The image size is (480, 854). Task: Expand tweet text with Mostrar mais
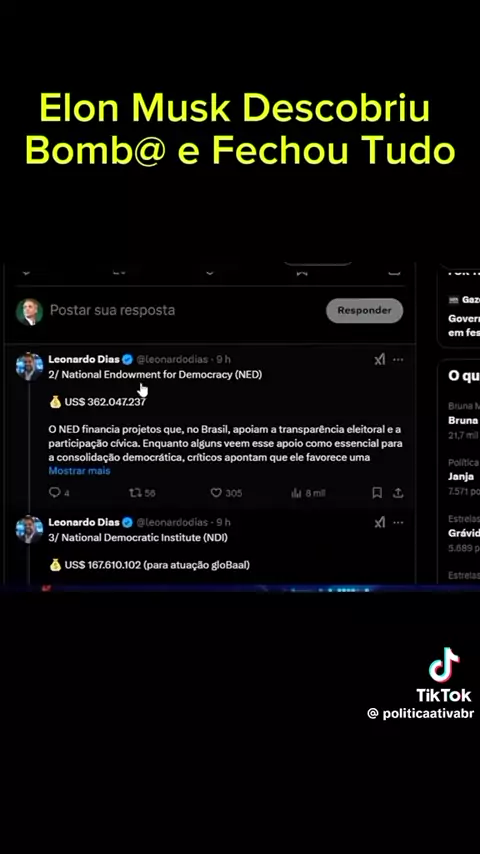click(x=80, y=471)
